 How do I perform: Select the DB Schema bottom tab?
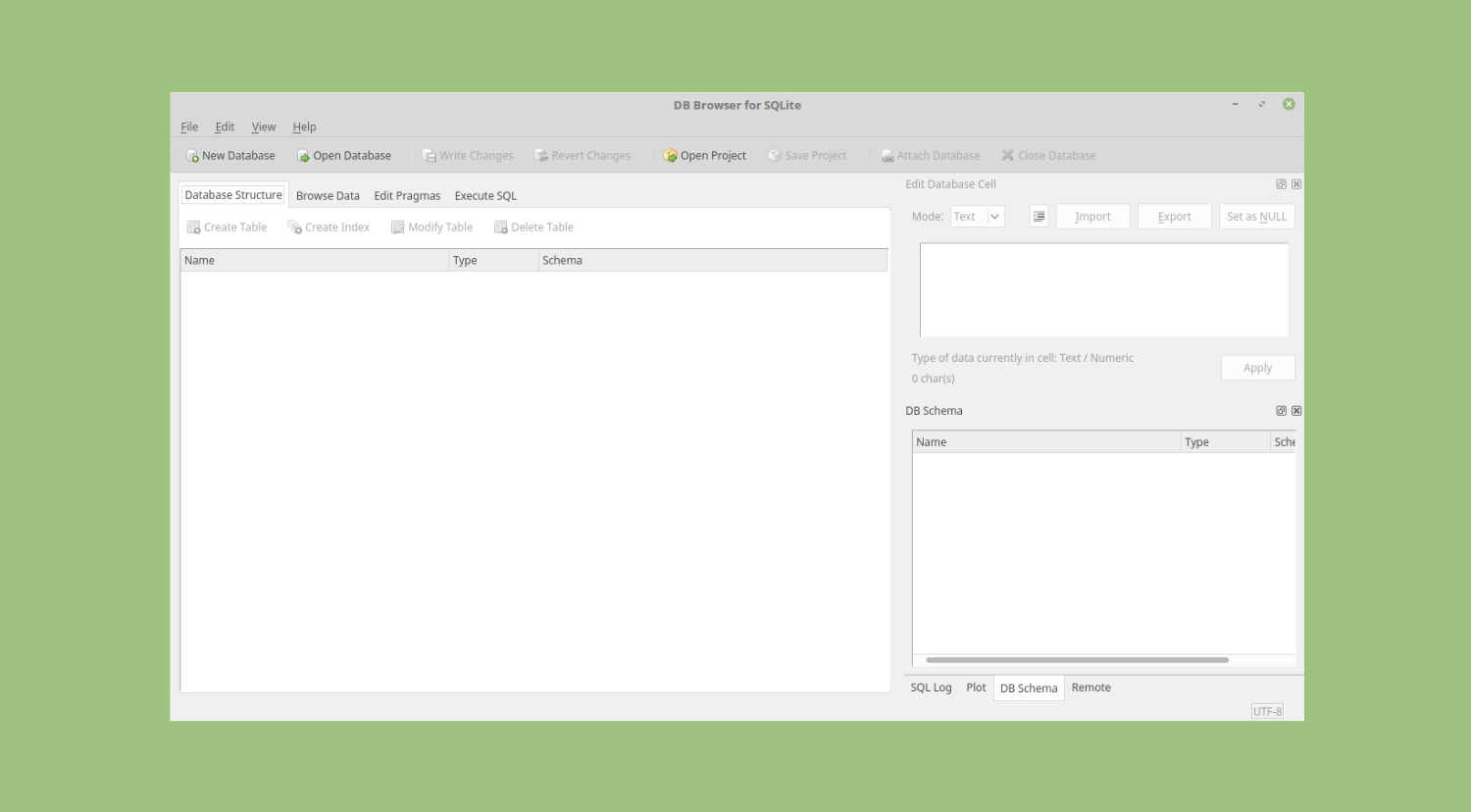[1029, 688]
